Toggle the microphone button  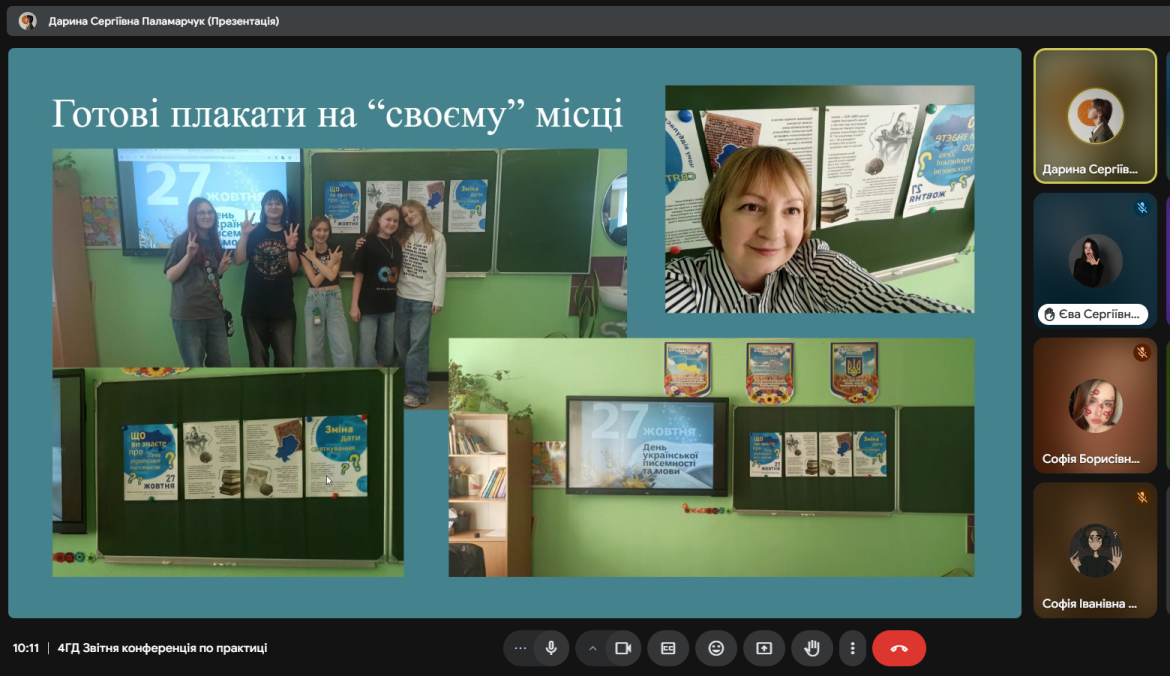[550, 648]
